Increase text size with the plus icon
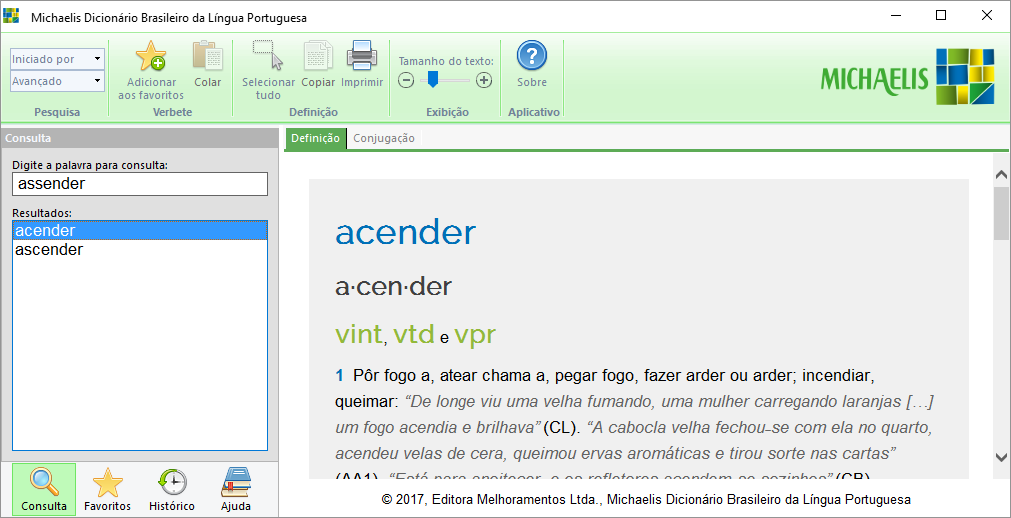This screenshot has height=518, width=1011. 484,81
